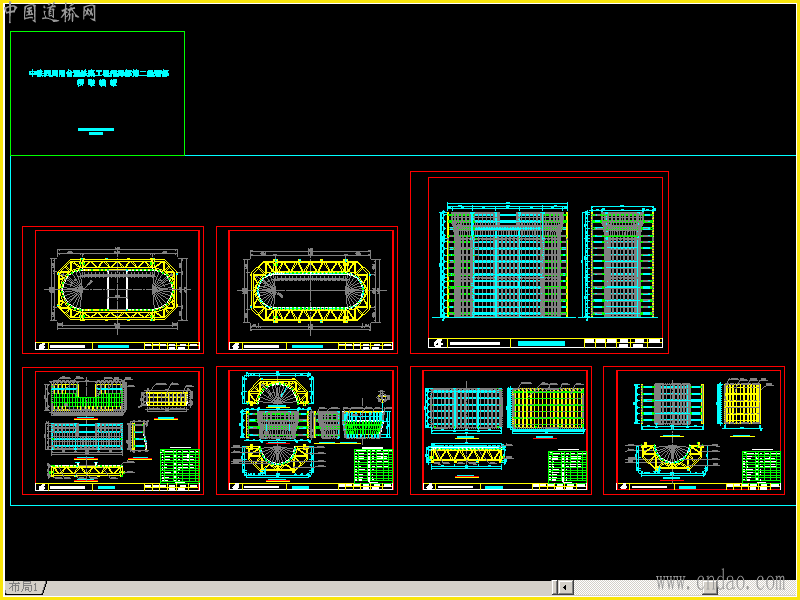Select oval plan drawing with white partitions
The image size is (800, 600).
click(117, 289)
